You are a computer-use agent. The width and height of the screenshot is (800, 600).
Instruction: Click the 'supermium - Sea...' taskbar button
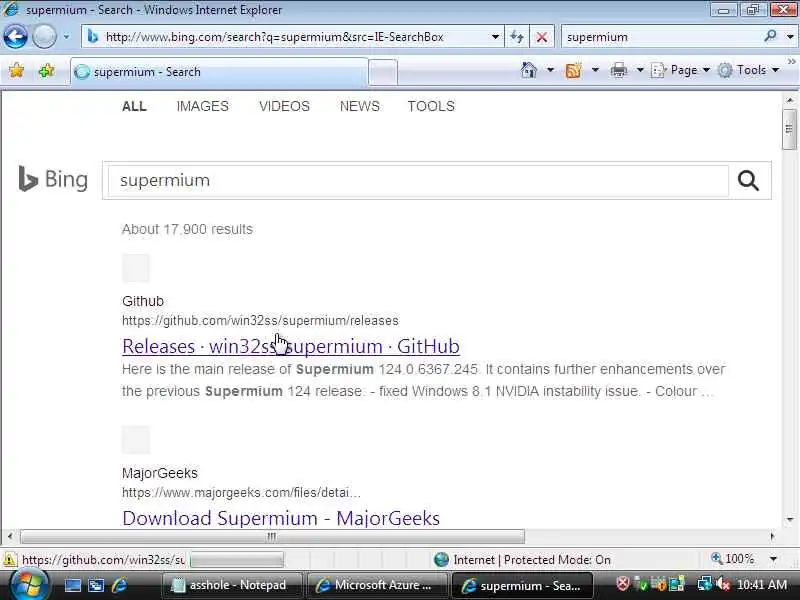tap(522, 586)
